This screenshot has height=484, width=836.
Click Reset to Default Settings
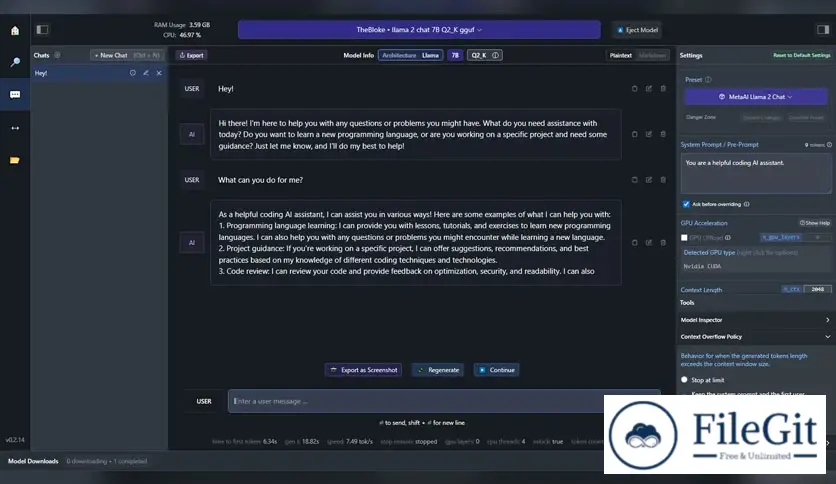pos(801,55)
